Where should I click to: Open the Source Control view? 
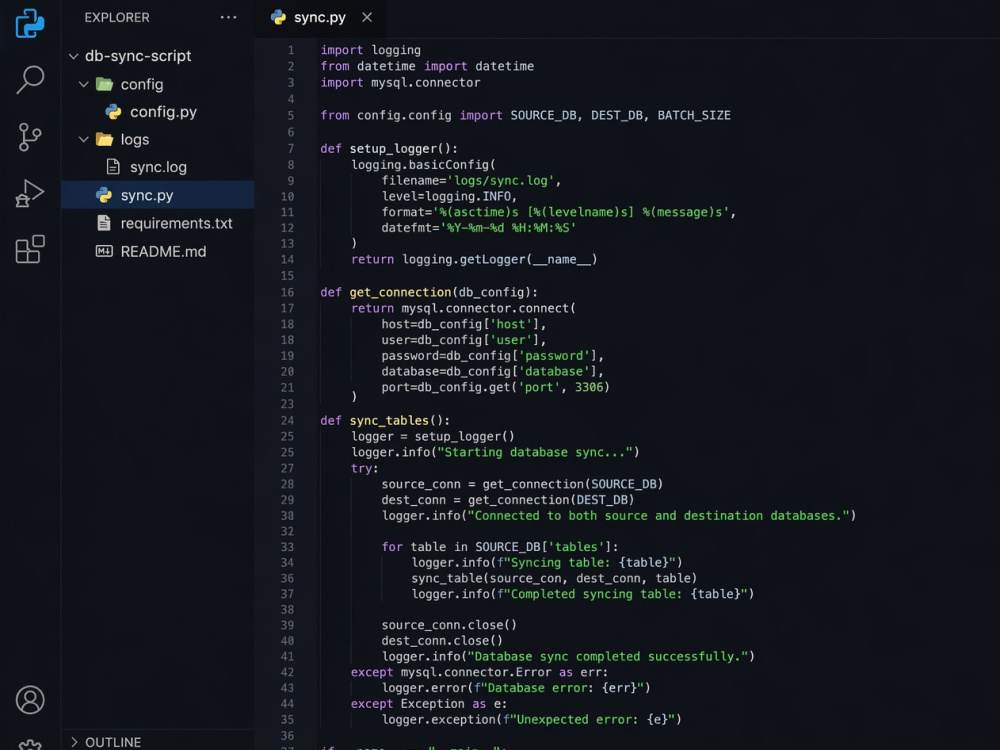click(x=29, y=137)
